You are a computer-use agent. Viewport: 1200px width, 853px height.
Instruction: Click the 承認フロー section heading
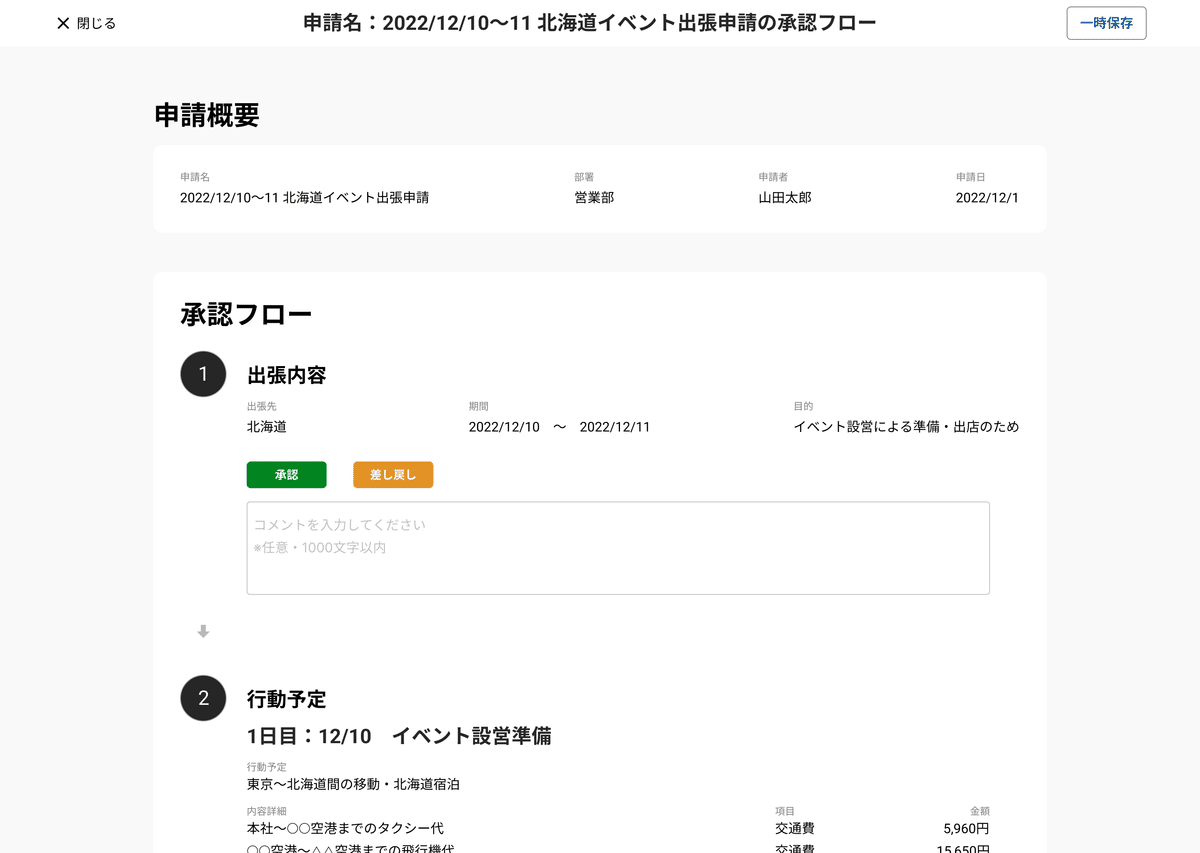pyautogui.click(x=246, y=315)
